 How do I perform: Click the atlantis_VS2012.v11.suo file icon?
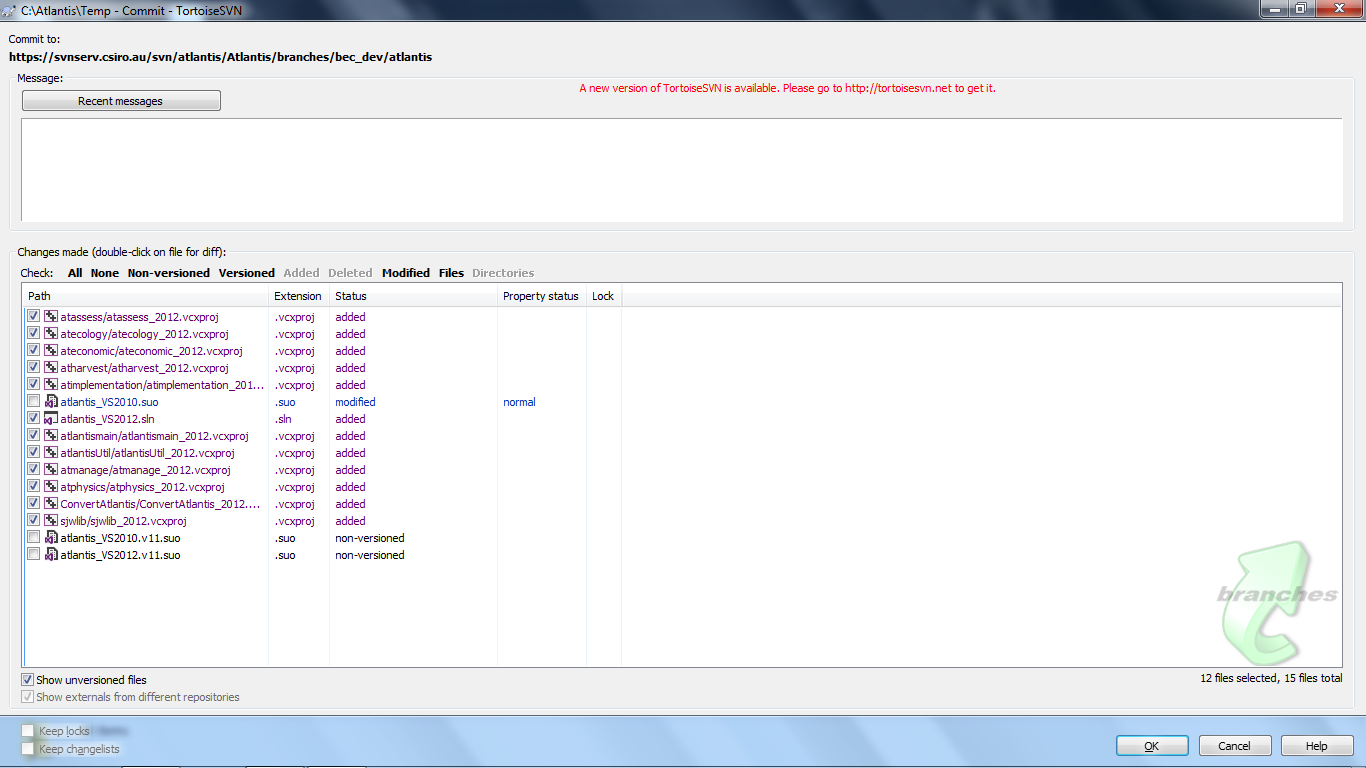50,555
